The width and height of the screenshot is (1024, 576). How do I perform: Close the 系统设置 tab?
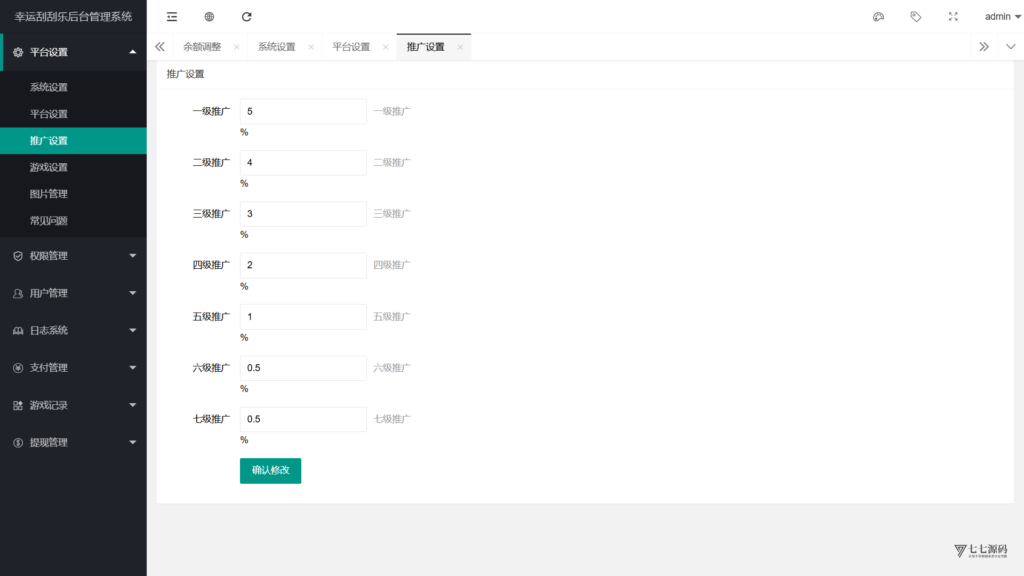(x=311, y=47)
